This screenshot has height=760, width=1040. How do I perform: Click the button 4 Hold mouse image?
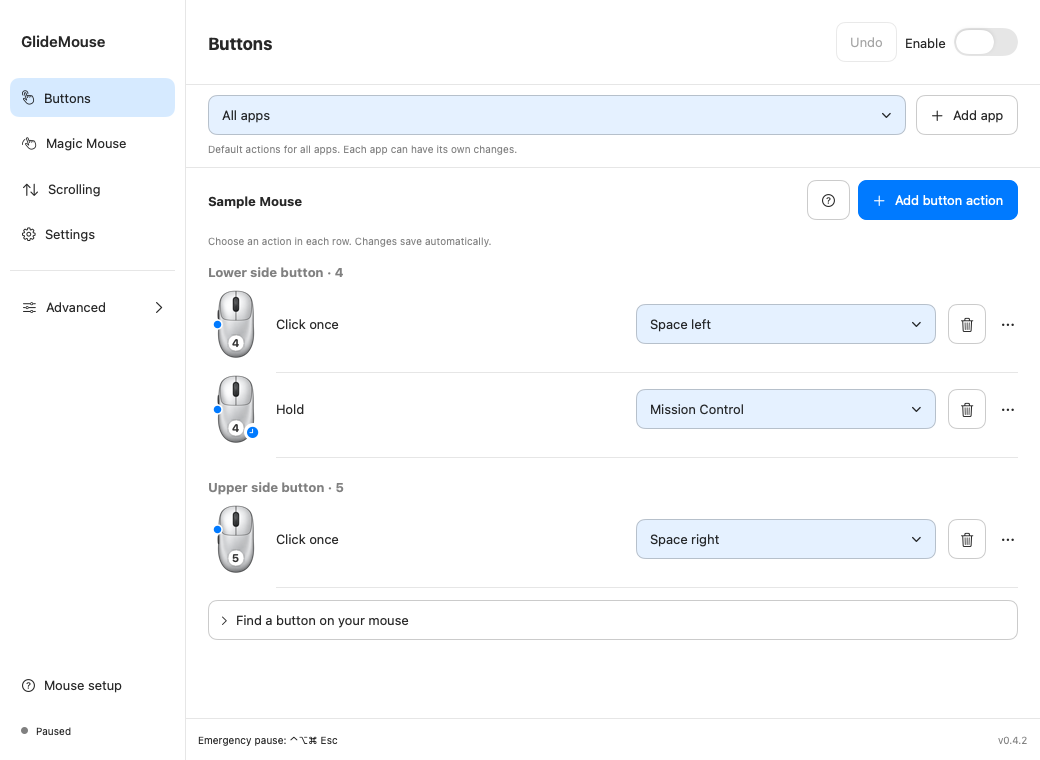click(x=235, y=409)
